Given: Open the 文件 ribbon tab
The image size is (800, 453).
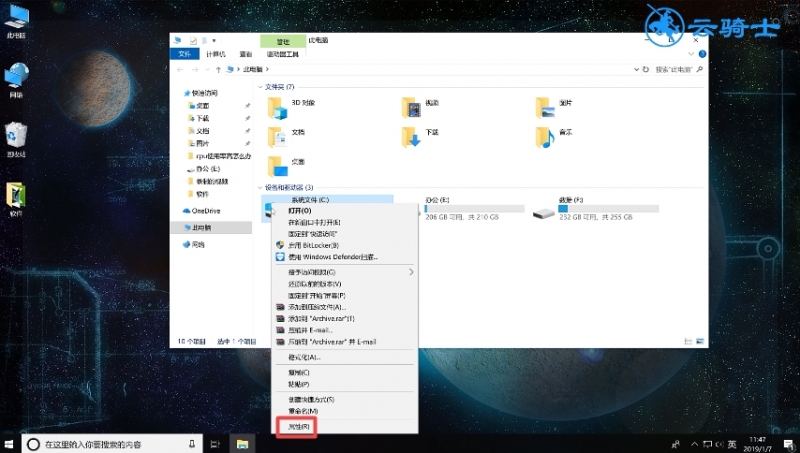Looking at the screenshot, I should pyautogui.click(x=184, y=54).
